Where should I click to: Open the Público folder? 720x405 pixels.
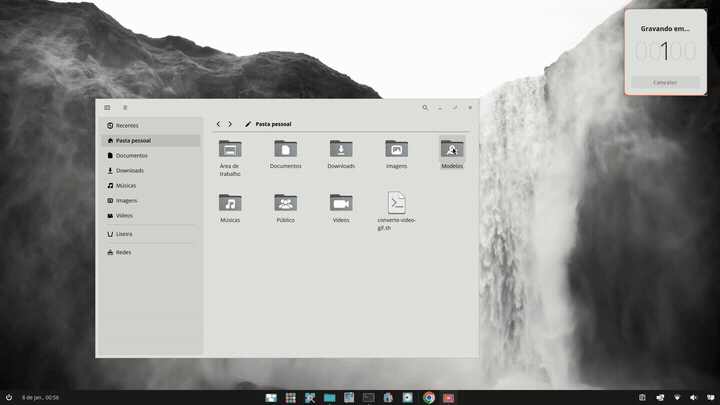click(x=285, y=203)
